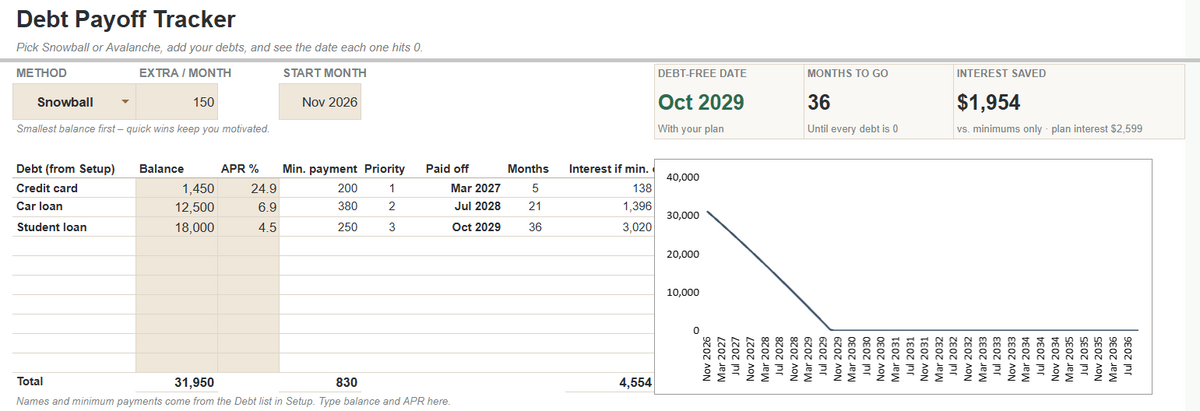Select Student loan interest value 3,020
This screenshot has height=411, width=1200.
coord(637,227)
